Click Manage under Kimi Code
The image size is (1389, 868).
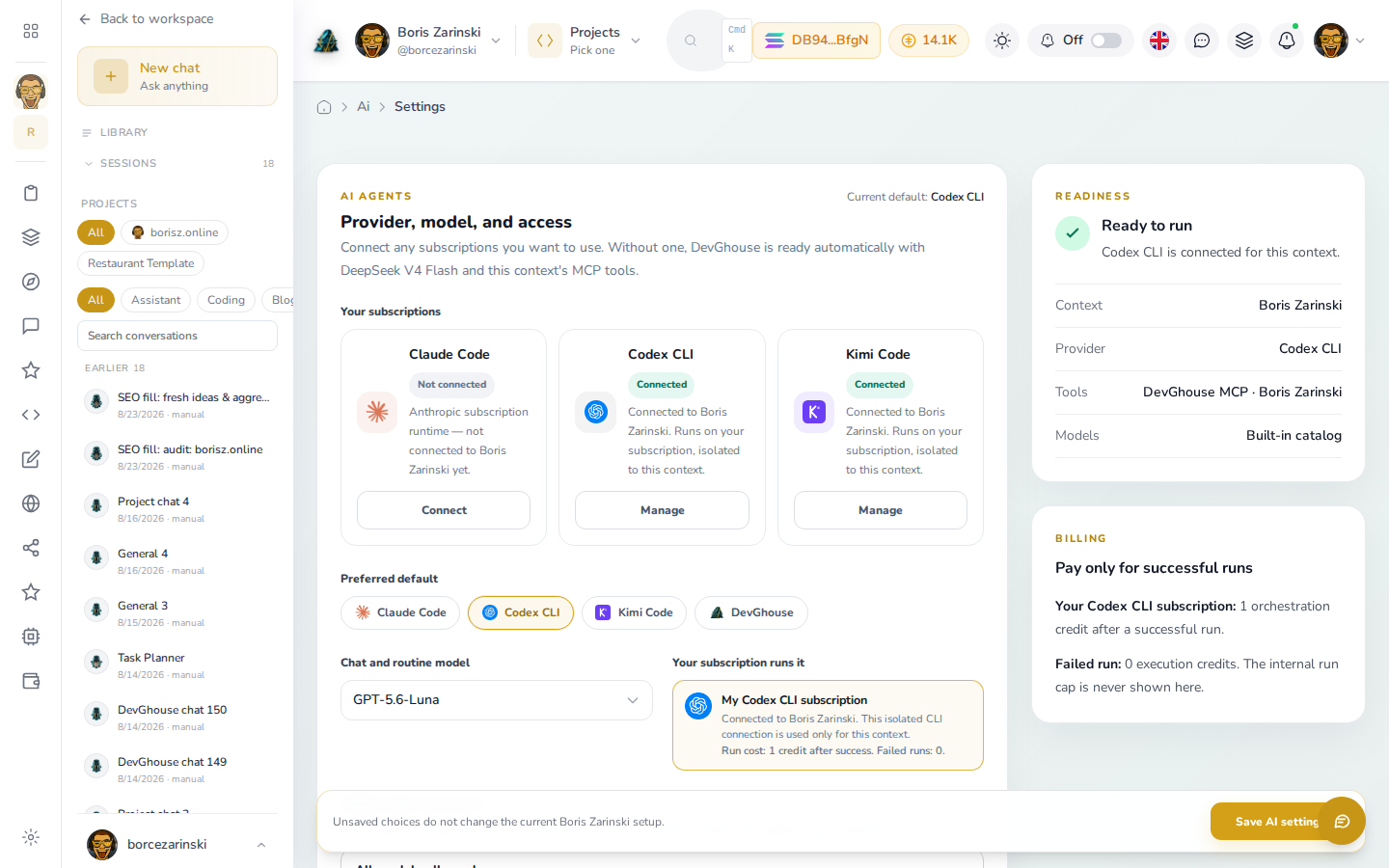(881, 510)
